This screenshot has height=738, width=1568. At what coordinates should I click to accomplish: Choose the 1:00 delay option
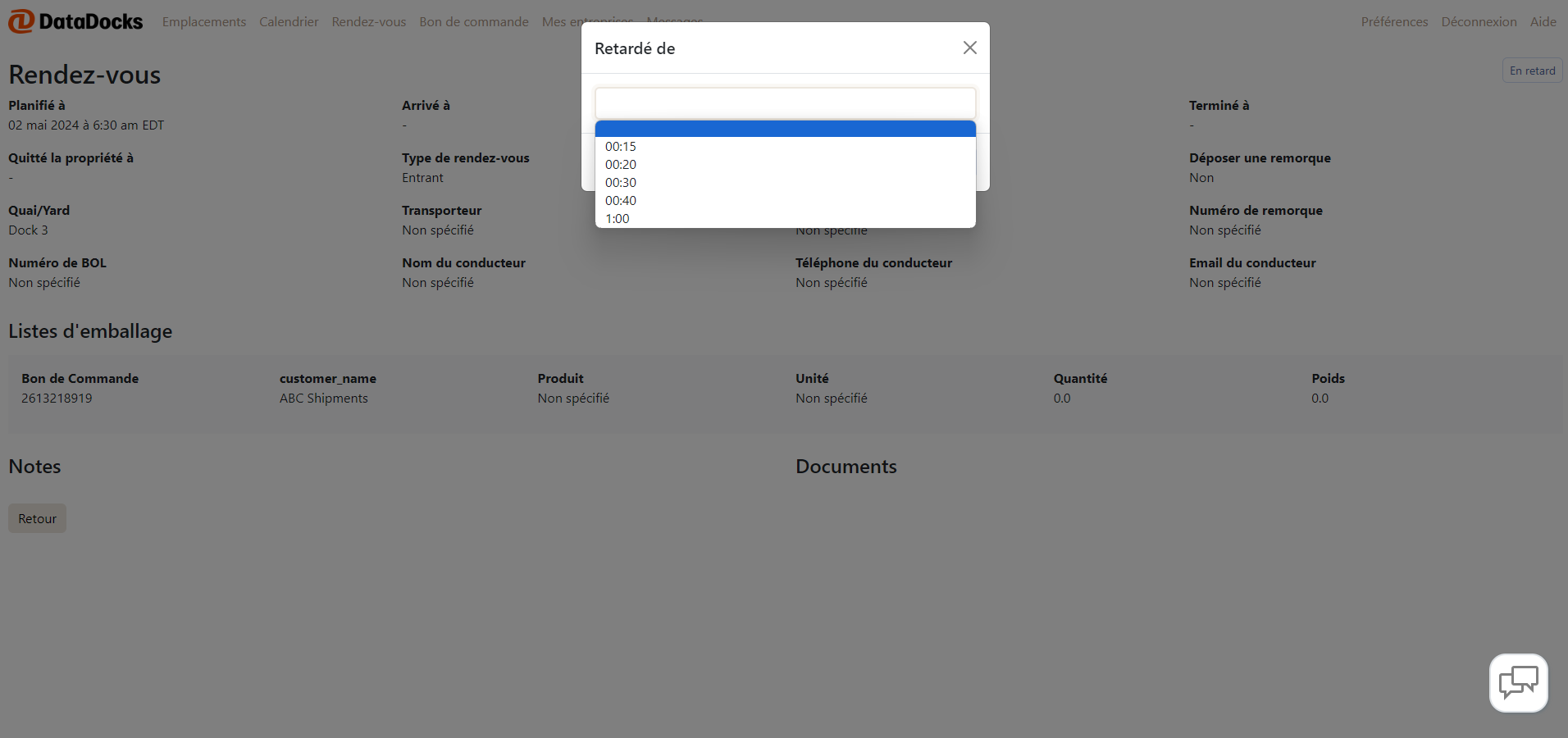pyautogui.click(x=785, y=218)
